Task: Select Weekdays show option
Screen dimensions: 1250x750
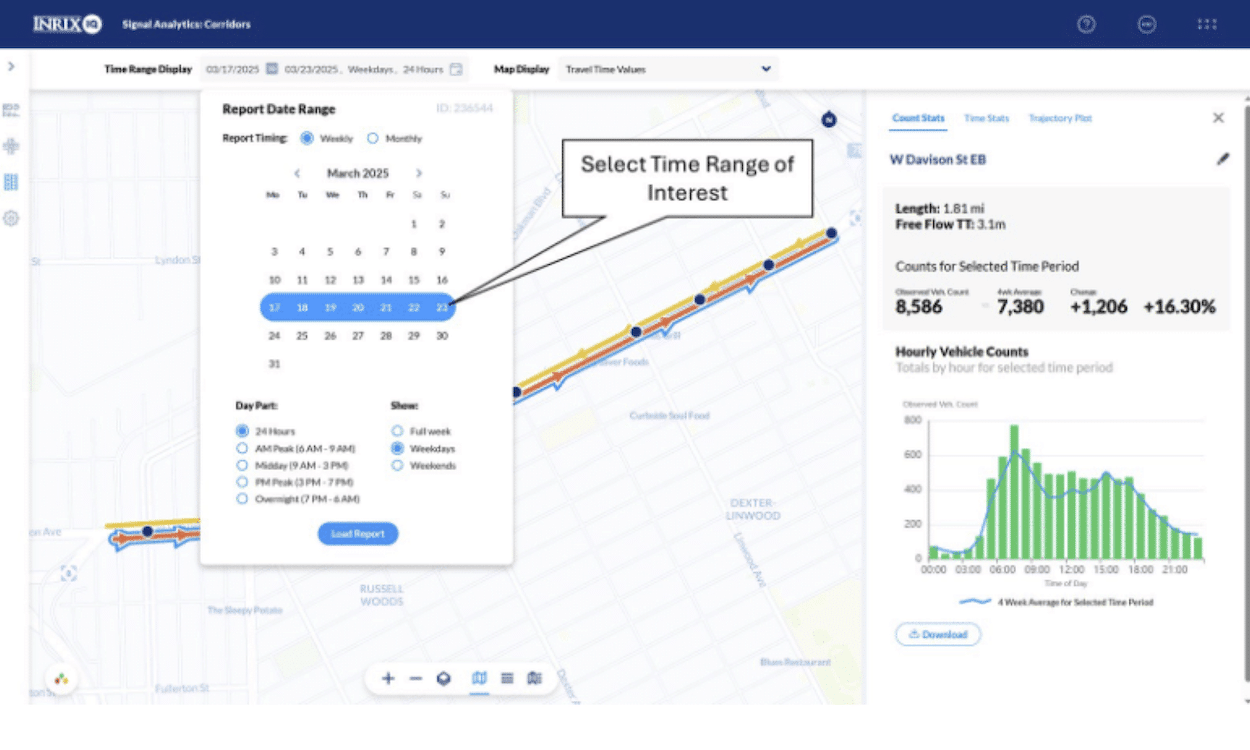Action: (x=397, y=448)
